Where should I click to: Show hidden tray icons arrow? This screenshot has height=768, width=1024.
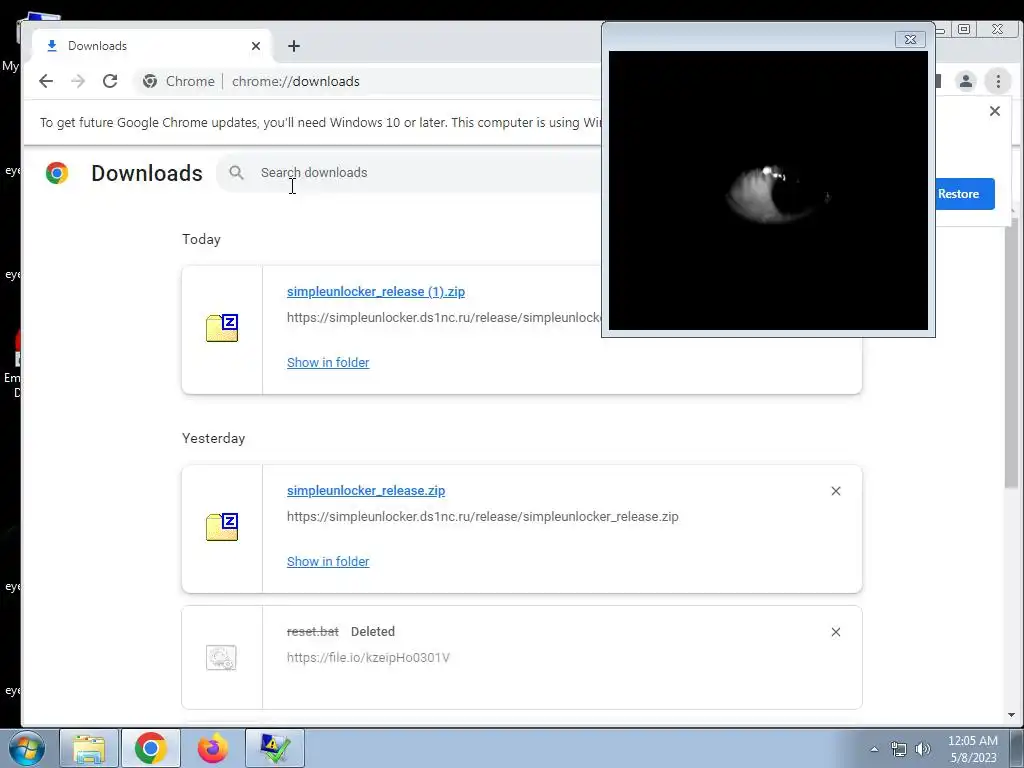point(874,749)
